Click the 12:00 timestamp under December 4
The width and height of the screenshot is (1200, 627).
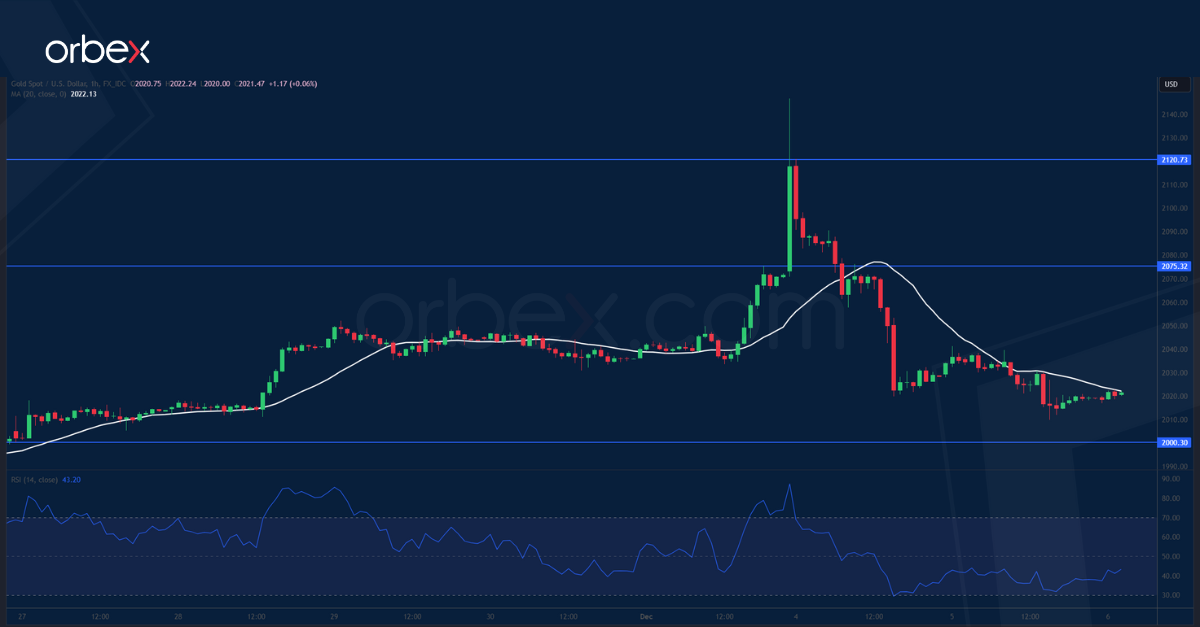876,618
